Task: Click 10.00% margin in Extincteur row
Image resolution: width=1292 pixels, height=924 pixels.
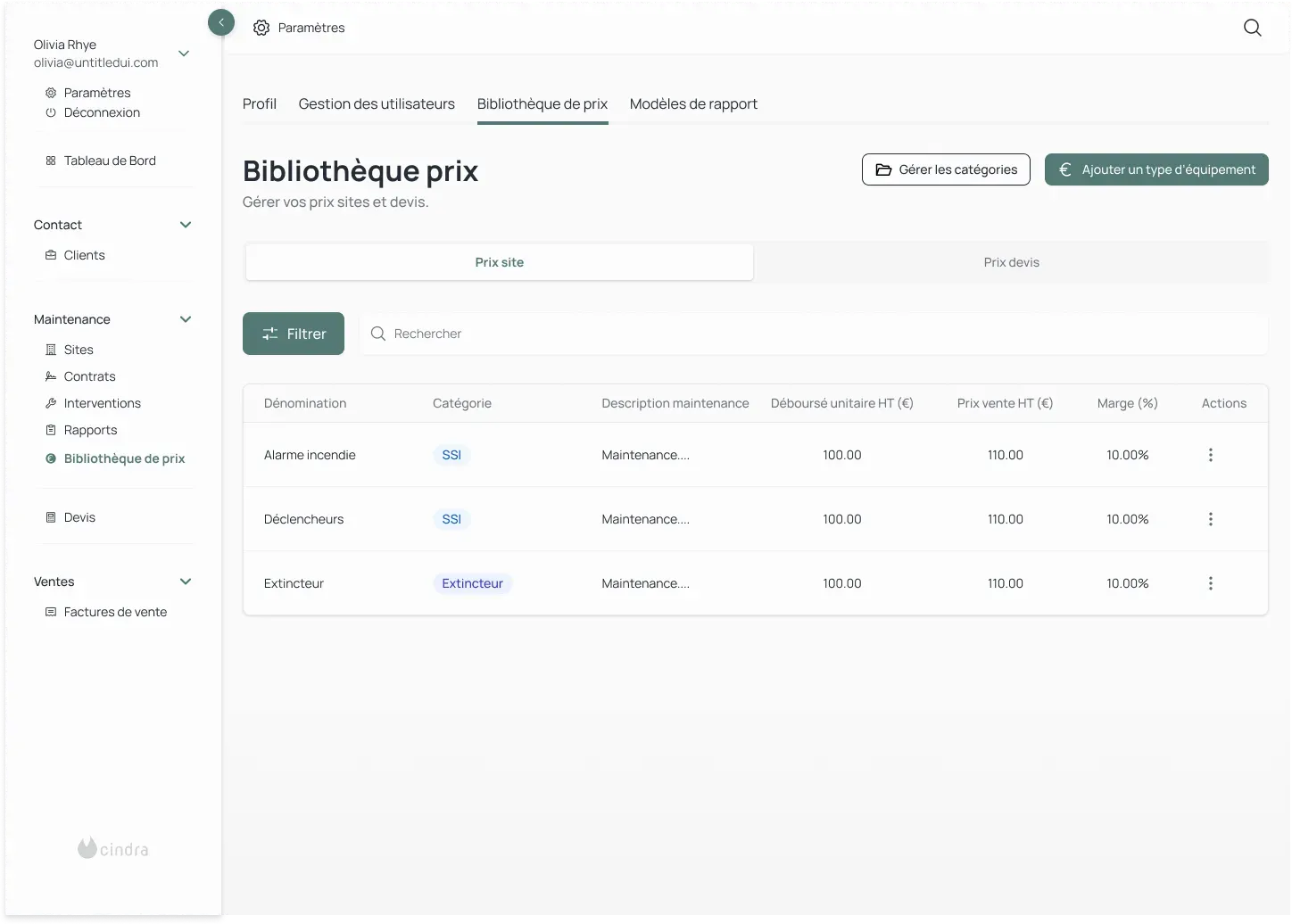Action: pyautogui.click(x=1128, y=583)
